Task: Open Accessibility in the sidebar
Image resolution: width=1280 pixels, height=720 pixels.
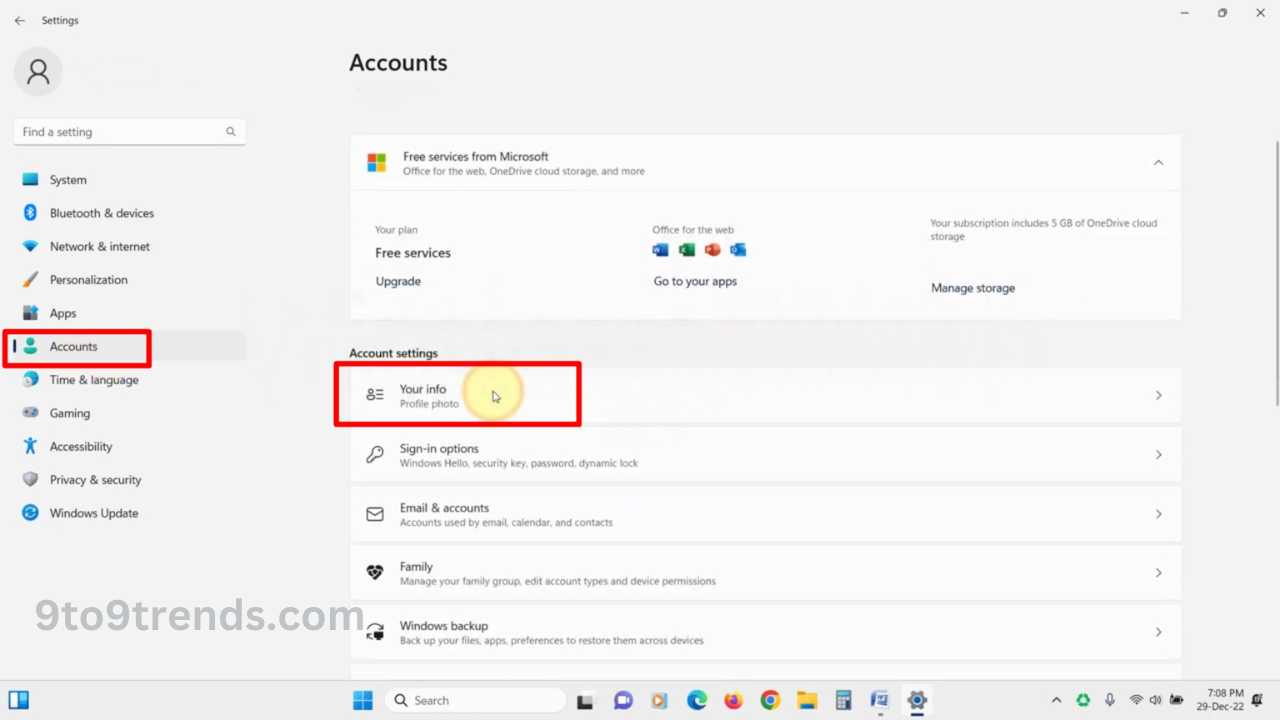Action: (x=130, y=446)
